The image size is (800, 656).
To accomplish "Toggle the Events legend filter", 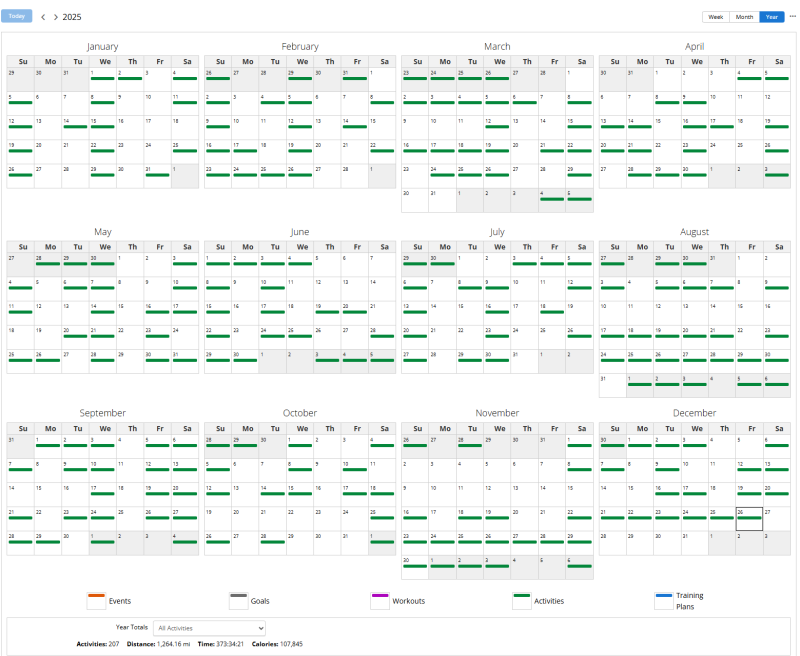I will point(97,600).
